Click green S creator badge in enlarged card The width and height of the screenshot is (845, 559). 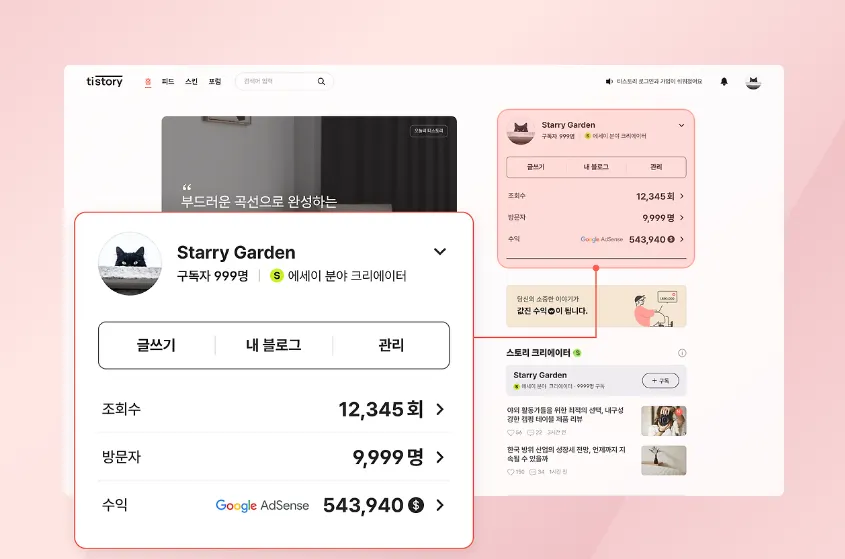point(276,276)
